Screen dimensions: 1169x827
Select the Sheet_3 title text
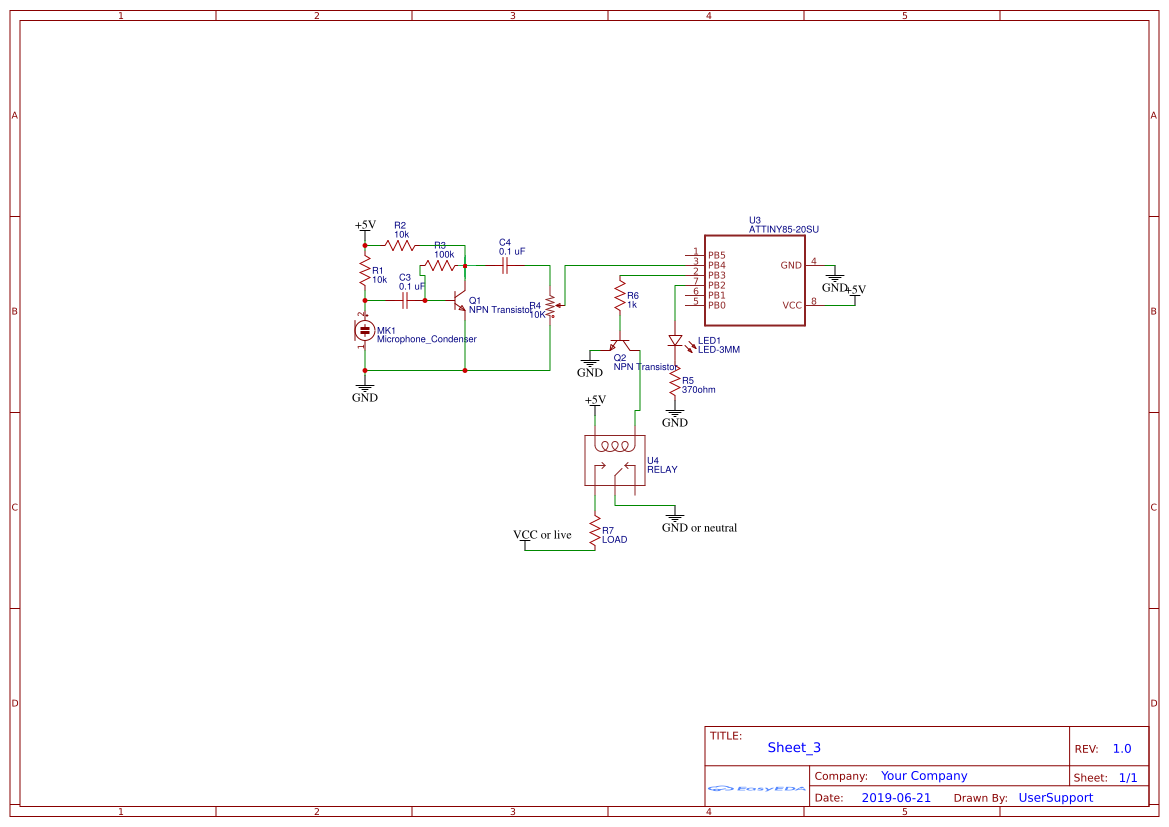tap(793, 747)
